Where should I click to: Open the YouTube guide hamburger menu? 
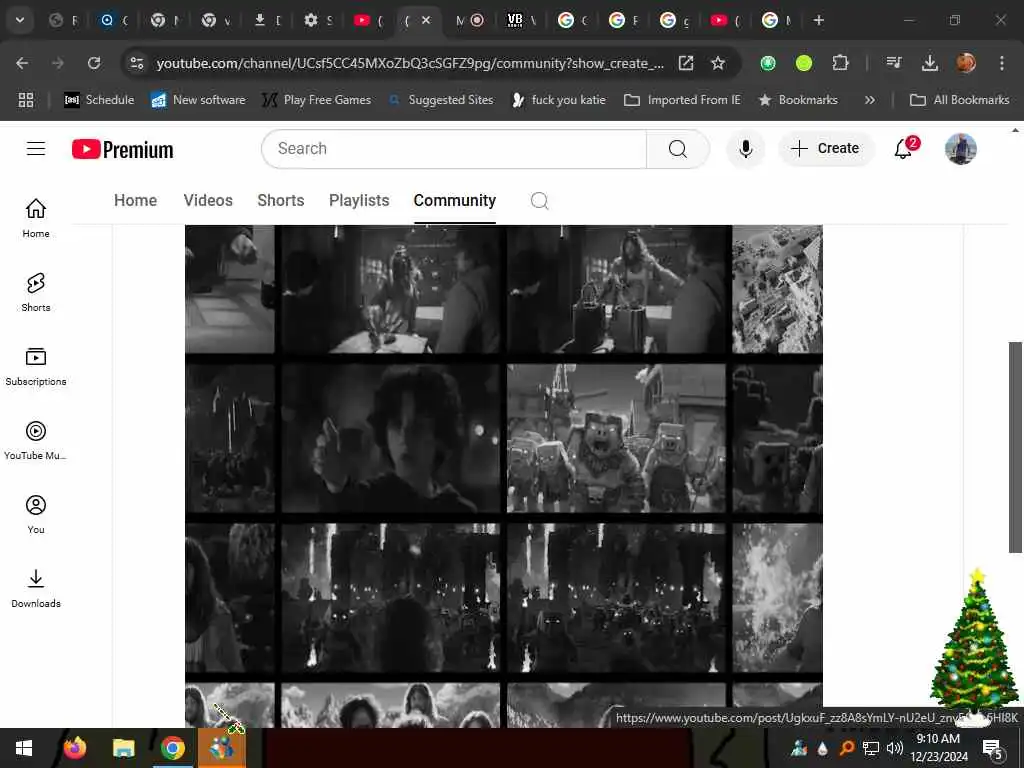pos(36,149)
